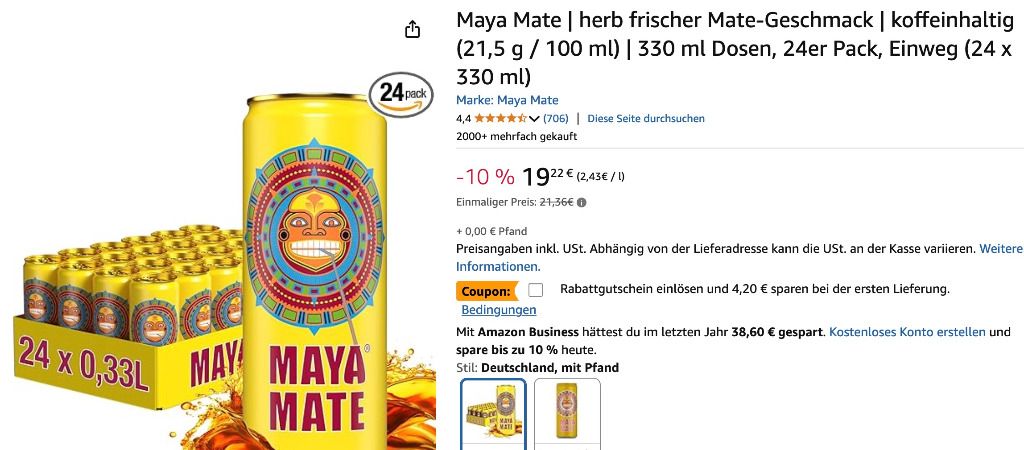
Task: Tick the Coupon checkbox
Action: (x=536, y=289)
